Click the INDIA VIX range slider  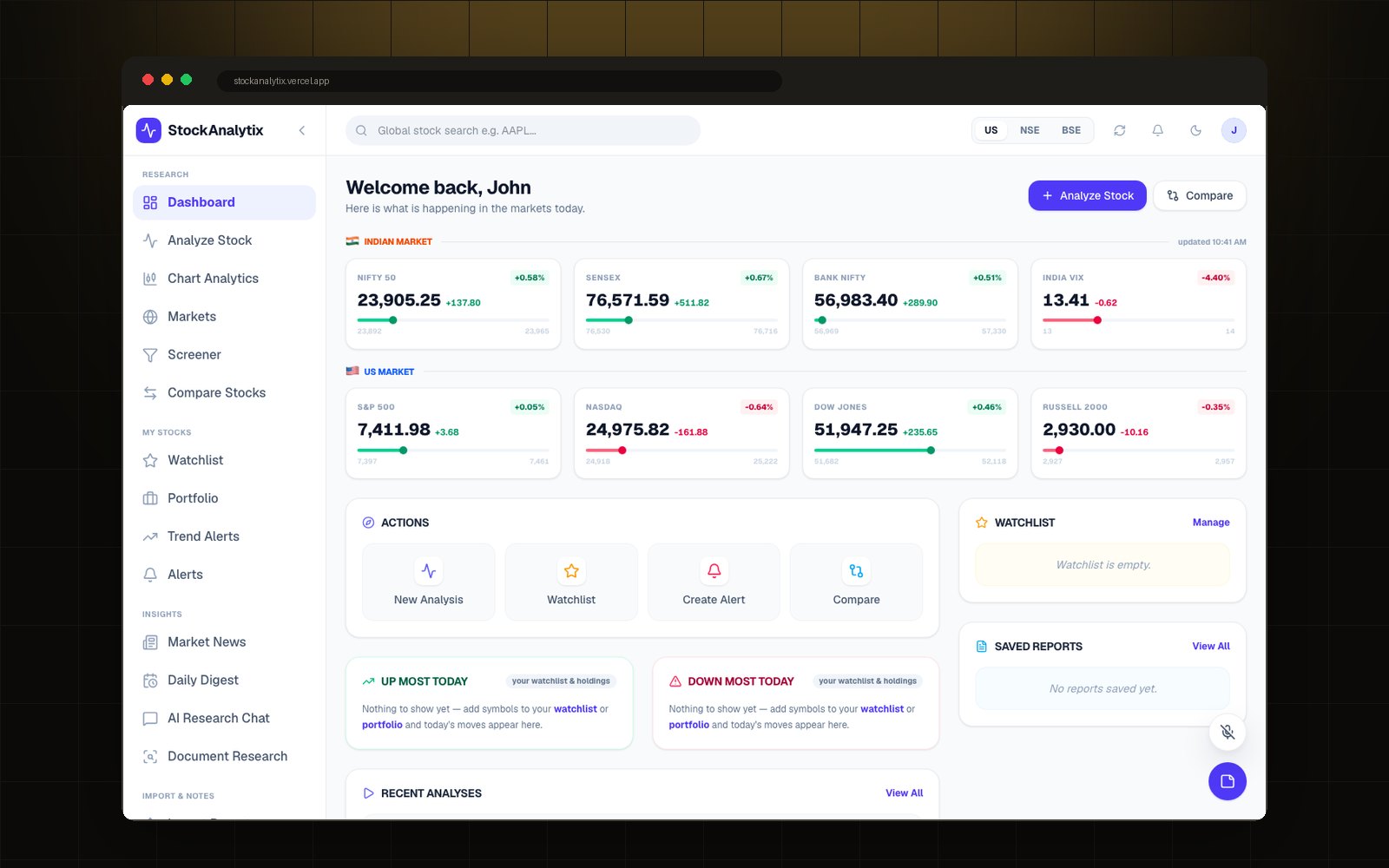(1138, 320)
